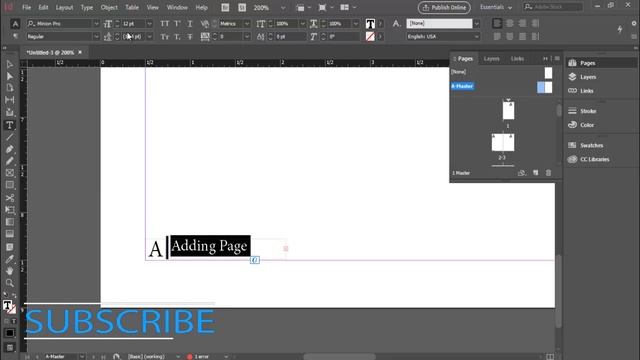Image resolution: width=640 pixels, height=360 pixels.
Task: Open the Type menu
Action: coord(87,7)
